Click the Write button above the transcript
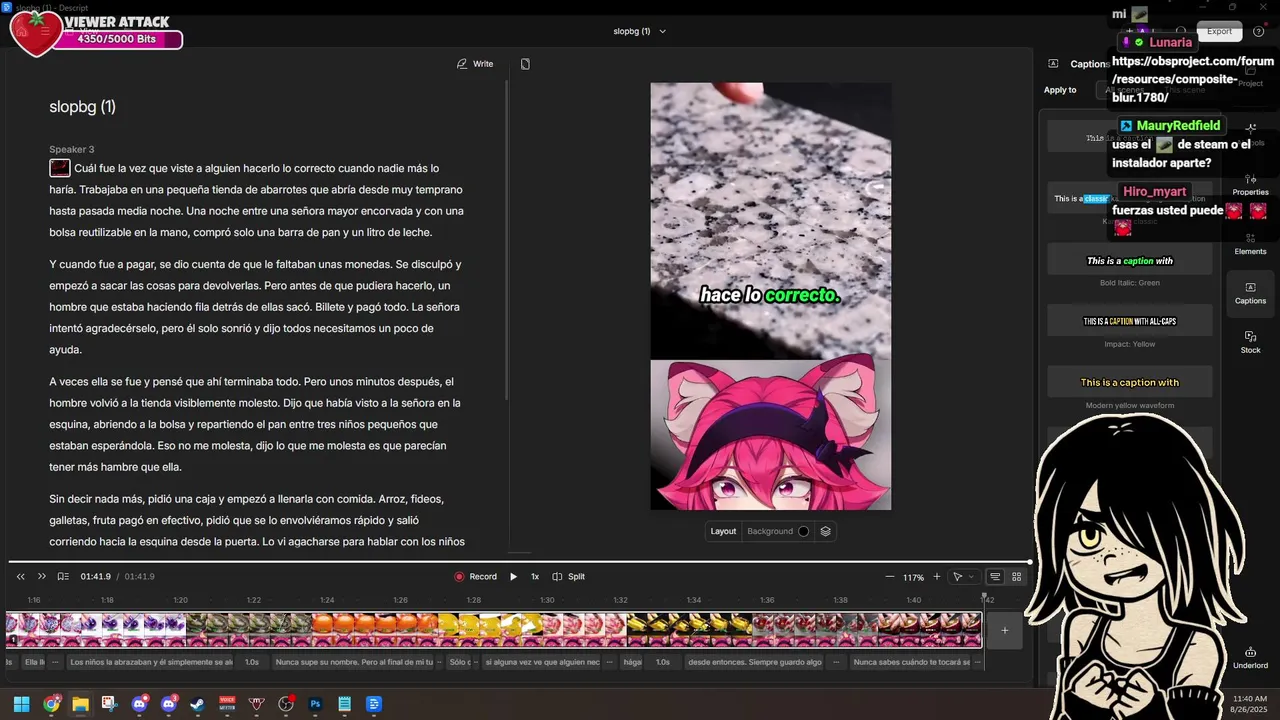This screenshot has height=720, width=1280. click(x=475, y=64)
